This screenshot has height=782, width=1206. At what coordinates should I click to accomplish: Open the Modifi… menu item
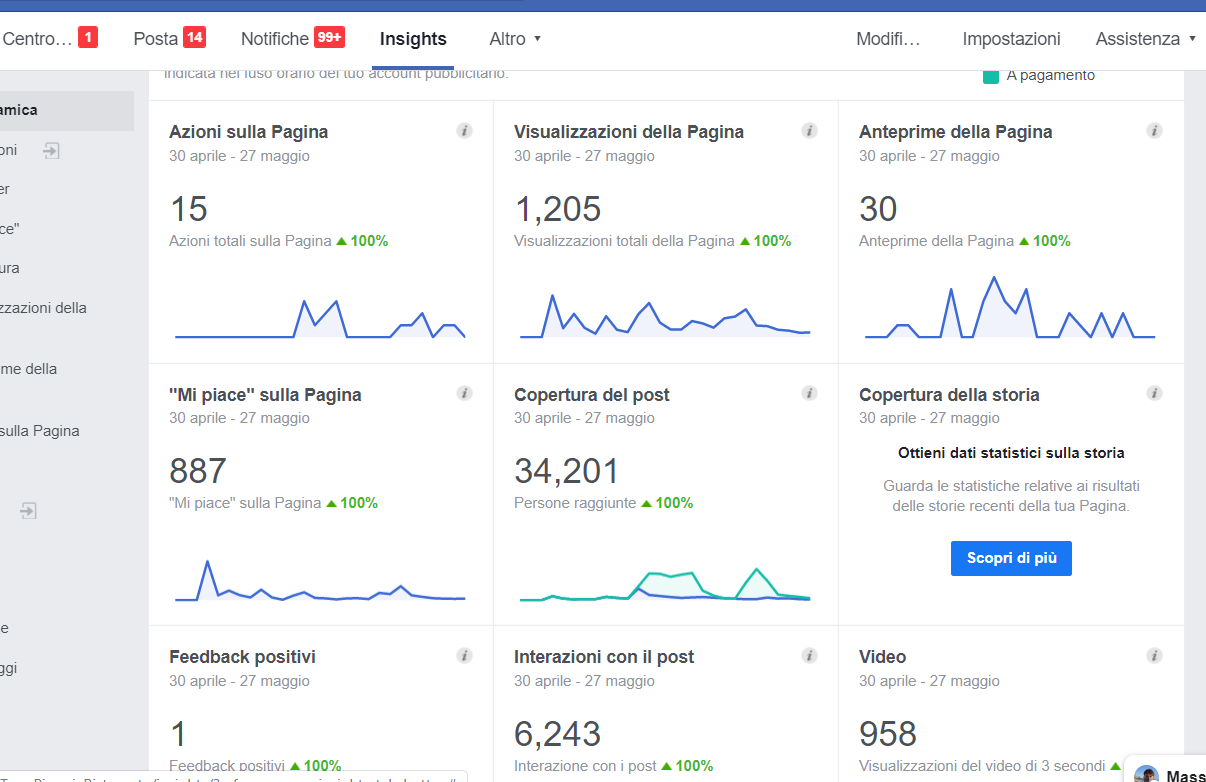click(888, 39)
